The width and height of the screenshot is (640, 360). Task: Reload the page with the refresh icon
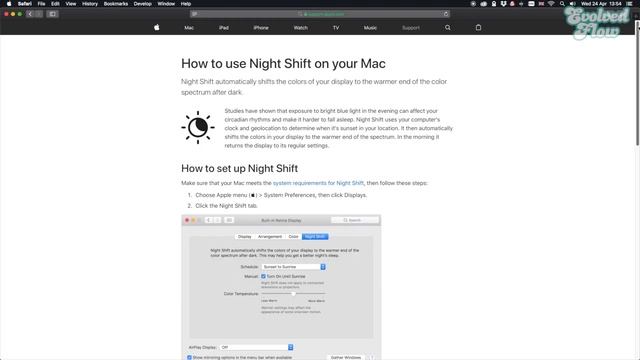[x=446, y=14]
